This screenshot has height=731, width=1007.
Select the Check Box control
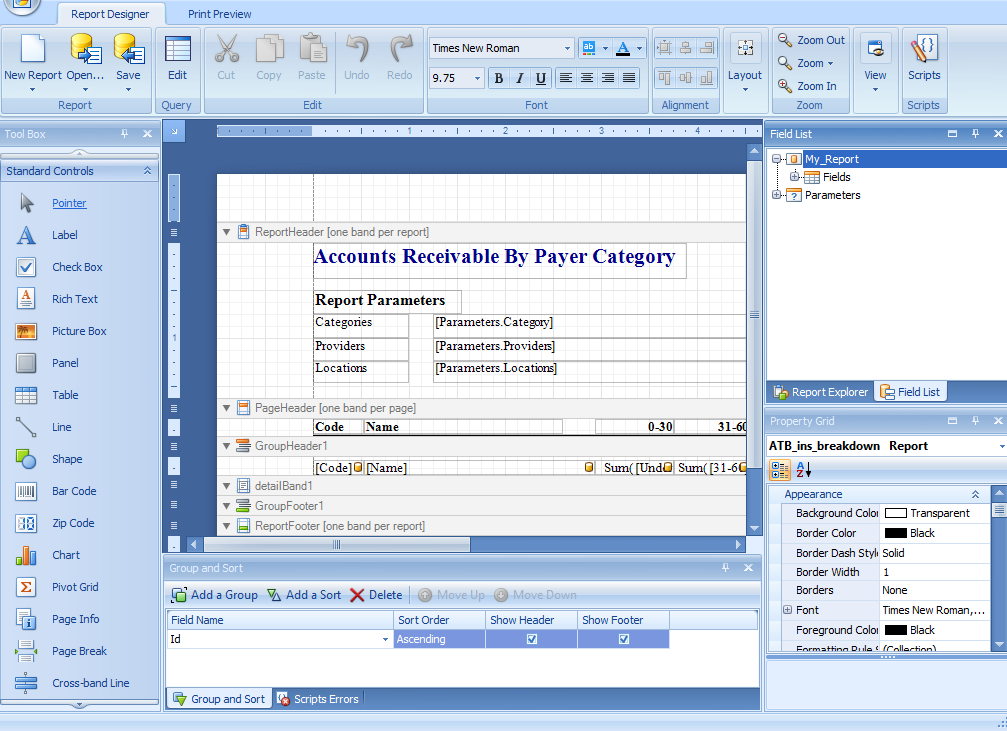77,267
